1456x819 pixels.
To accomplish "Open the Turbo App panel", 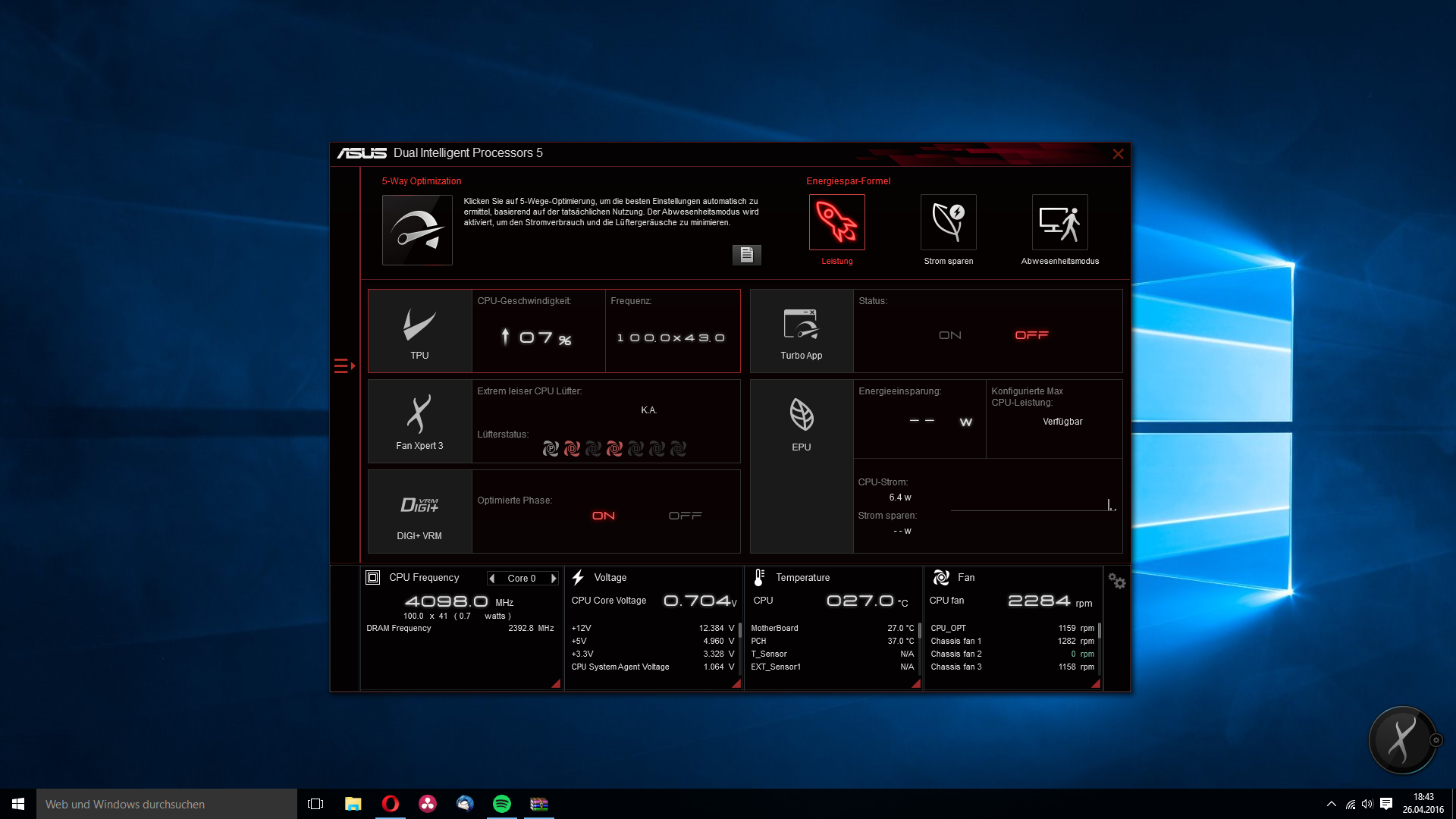I will tap(801, 331).
